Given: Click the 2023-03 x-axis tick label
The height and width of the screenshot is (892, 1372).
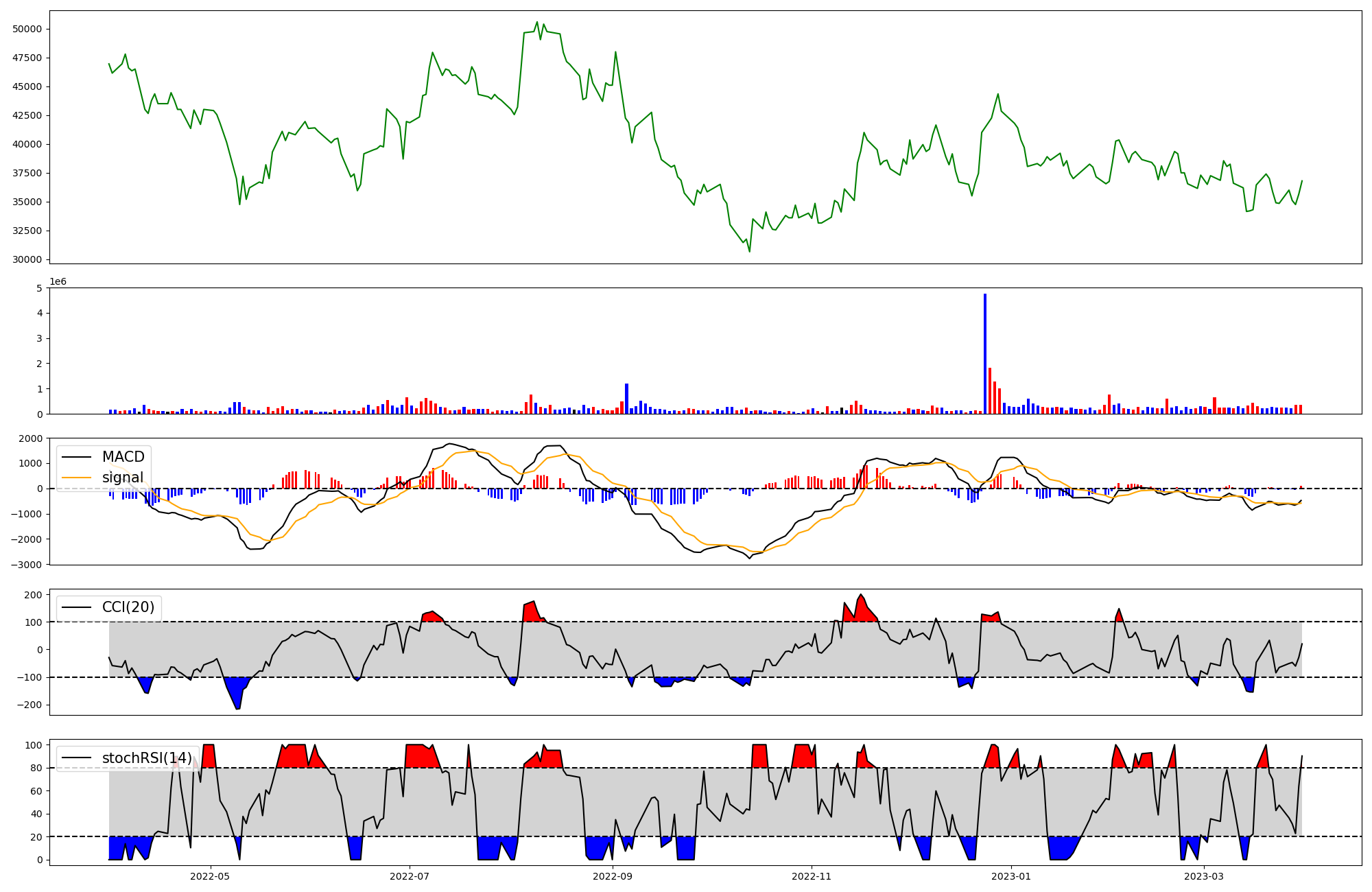Looking at the screenshot, I should pos(1204,876).
